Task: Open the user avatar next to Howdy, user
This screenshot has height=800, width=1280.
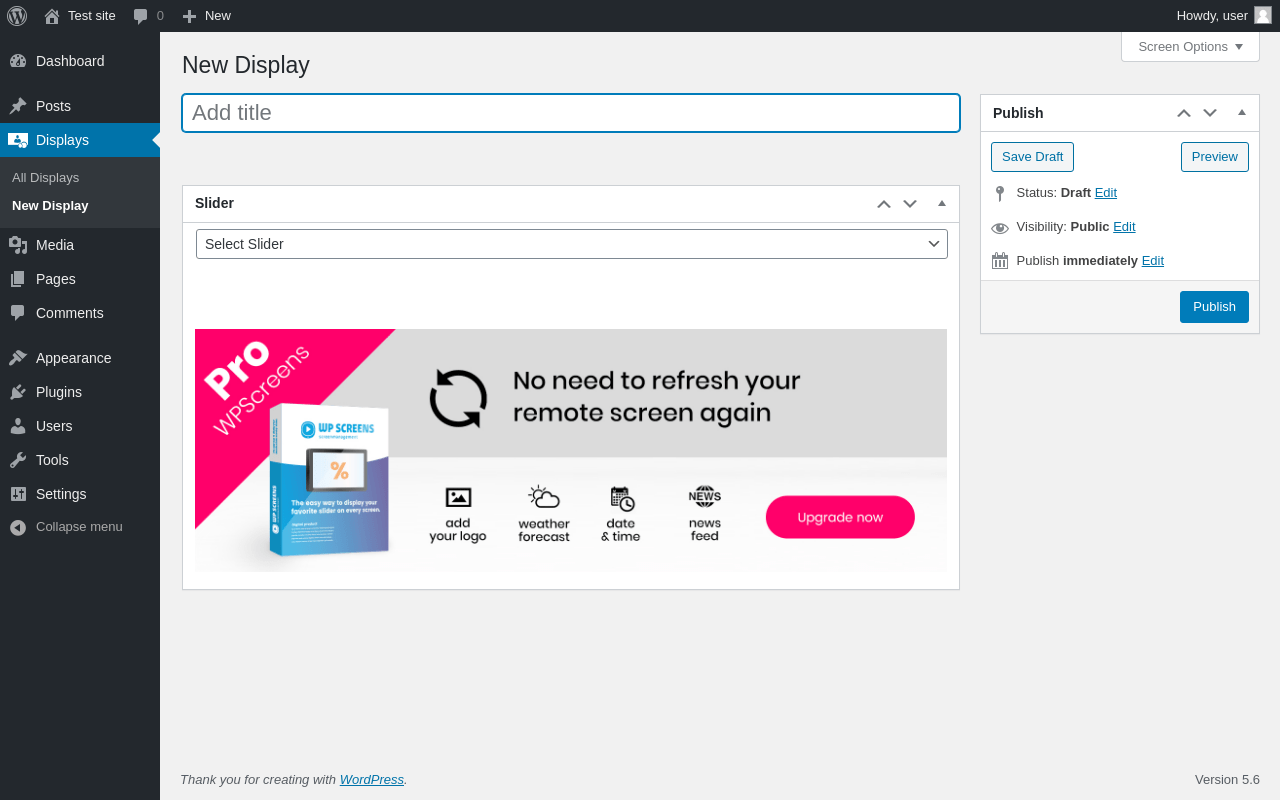Action: pos(1263,15)
